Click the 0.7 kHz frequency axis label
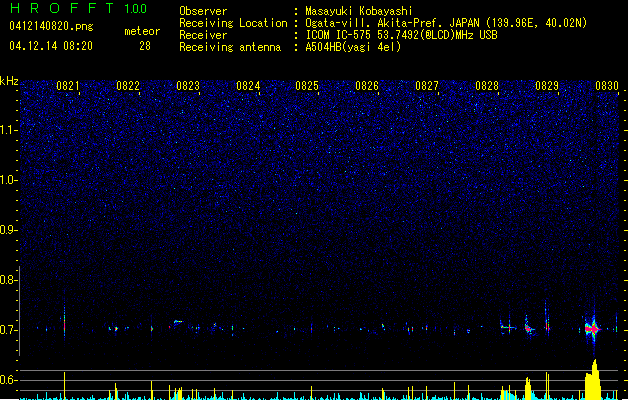Screen dimensions: 629x400 point(8,330)
